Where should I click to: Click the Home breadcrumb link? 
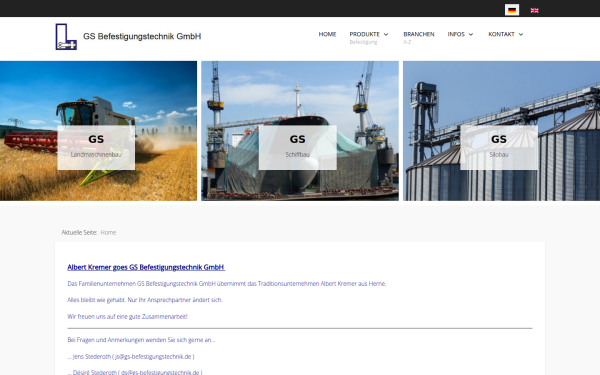pyautogui.click(x=108, y=232)
